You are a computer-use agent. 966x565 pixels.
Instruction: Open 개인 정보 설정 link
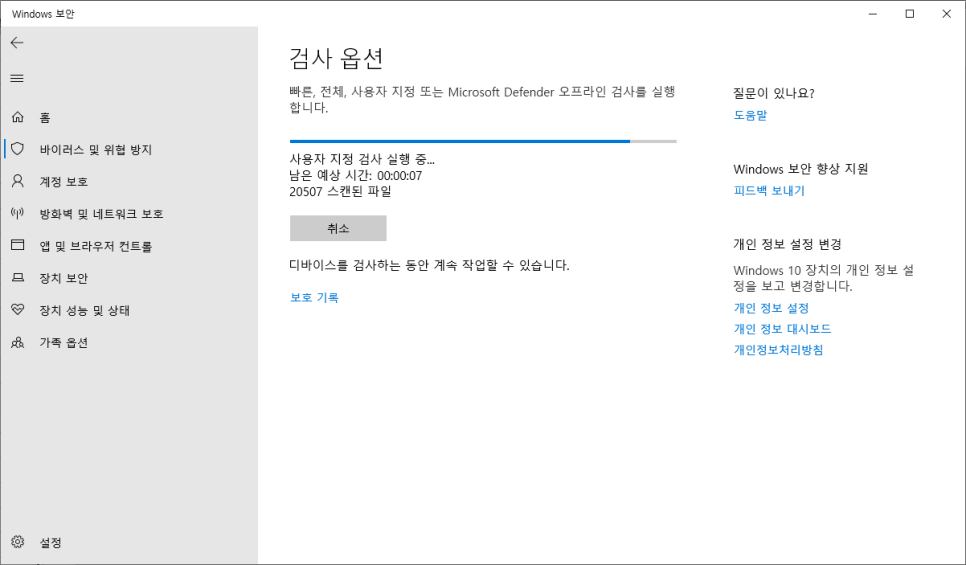771,308
